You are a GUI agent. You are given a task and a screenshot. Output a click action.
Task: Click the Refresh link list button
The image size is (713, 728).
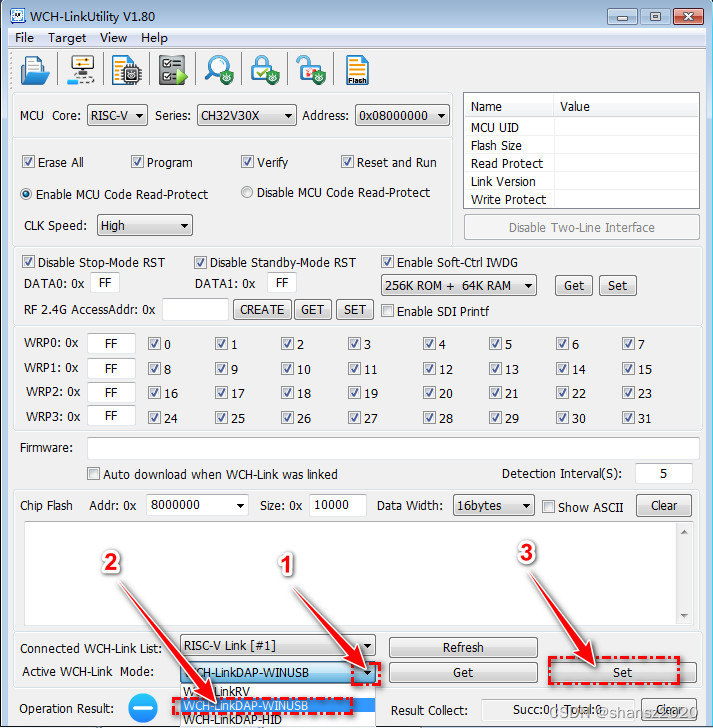coord(463,647)
